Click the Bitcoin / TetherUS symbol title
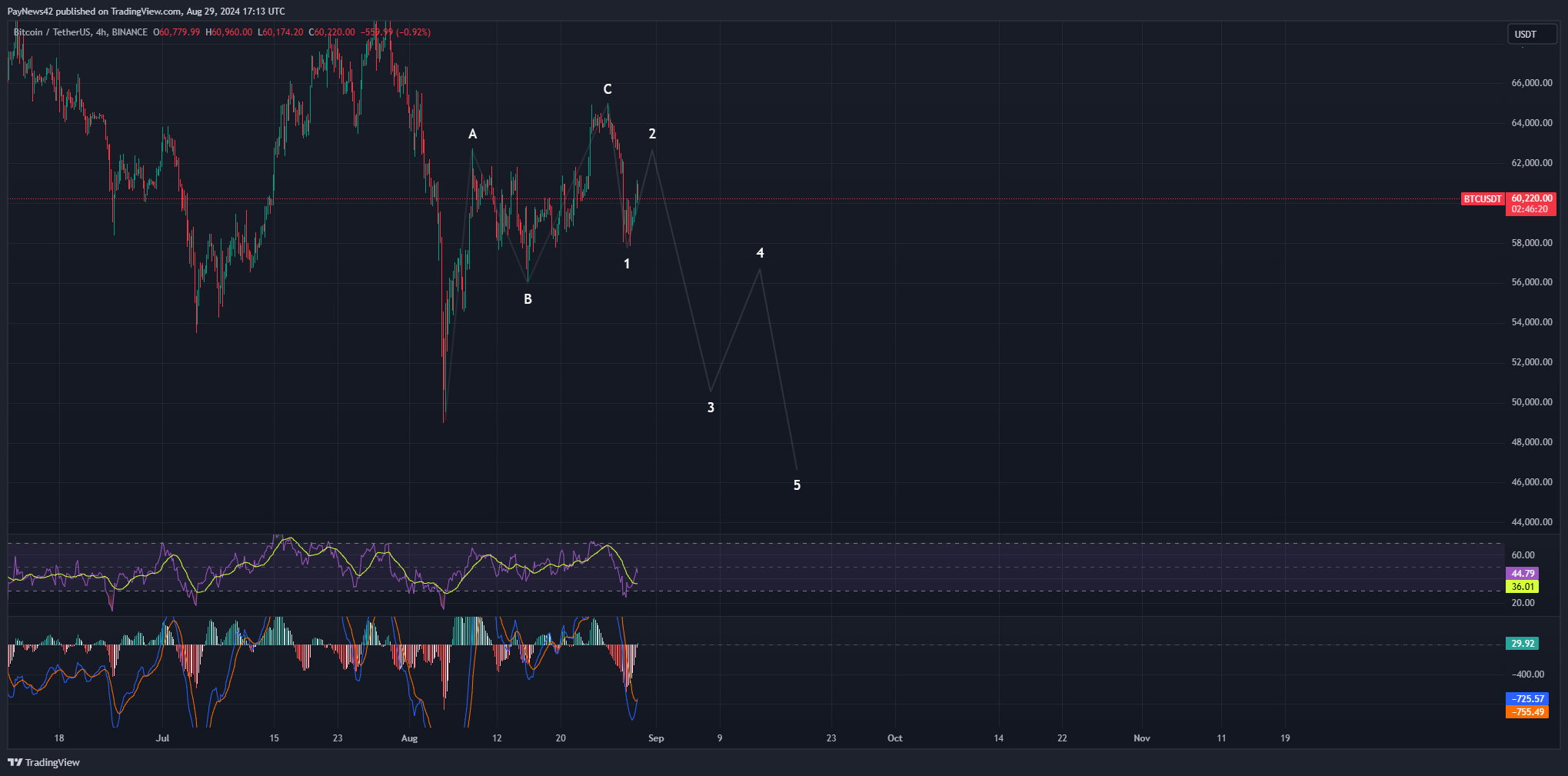This screenshot has height=776, width=1568. [x=52, y=32]
